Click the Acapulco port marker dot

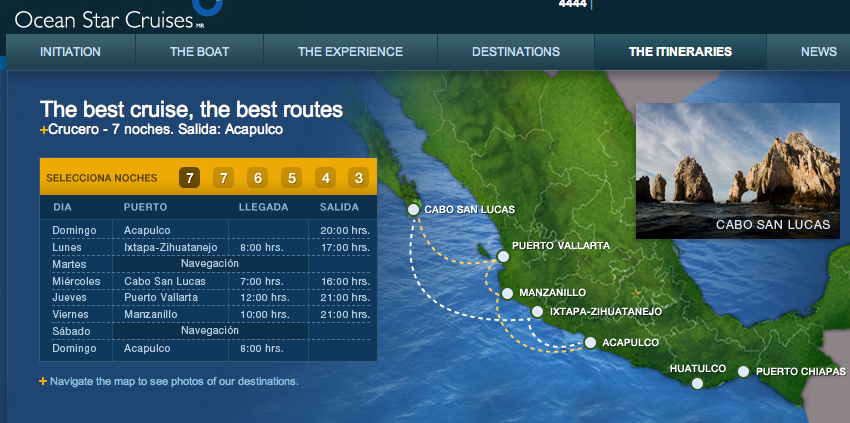(590, 343)
